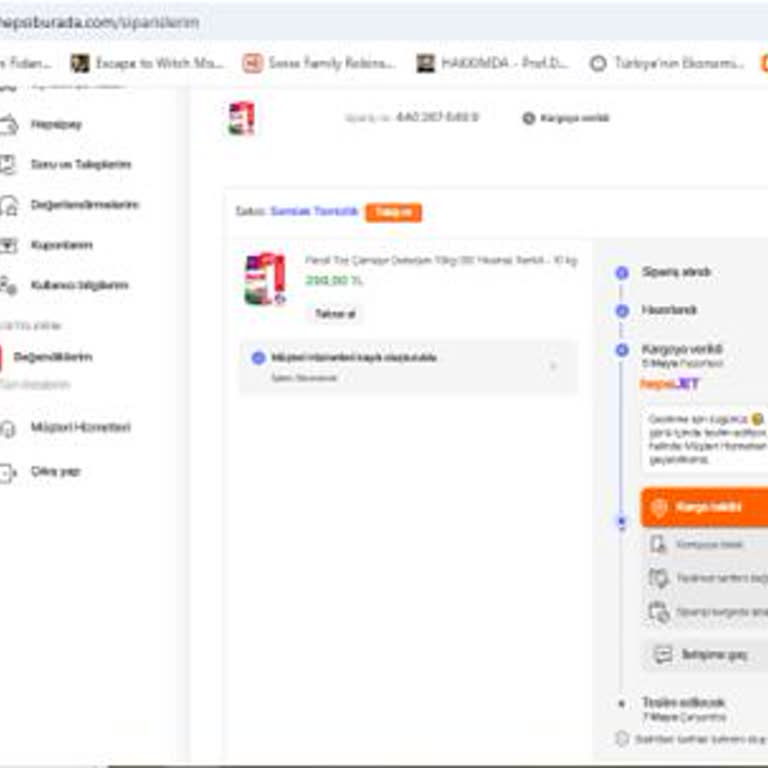Open Hepsipay from the account sidebar
This screenshot has width=768, height=768.
[56, 124]
